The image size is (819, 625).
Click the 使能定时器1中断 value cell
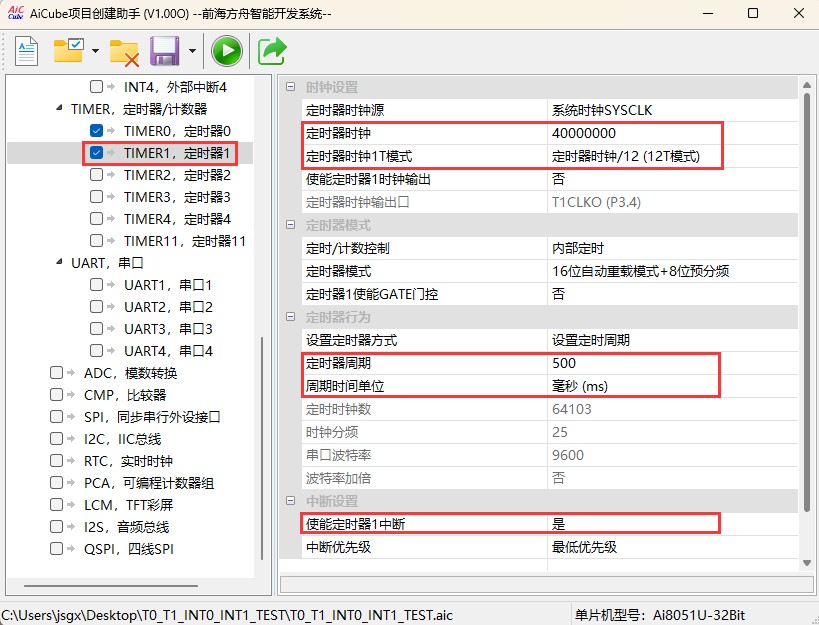[x=630, y=523]
